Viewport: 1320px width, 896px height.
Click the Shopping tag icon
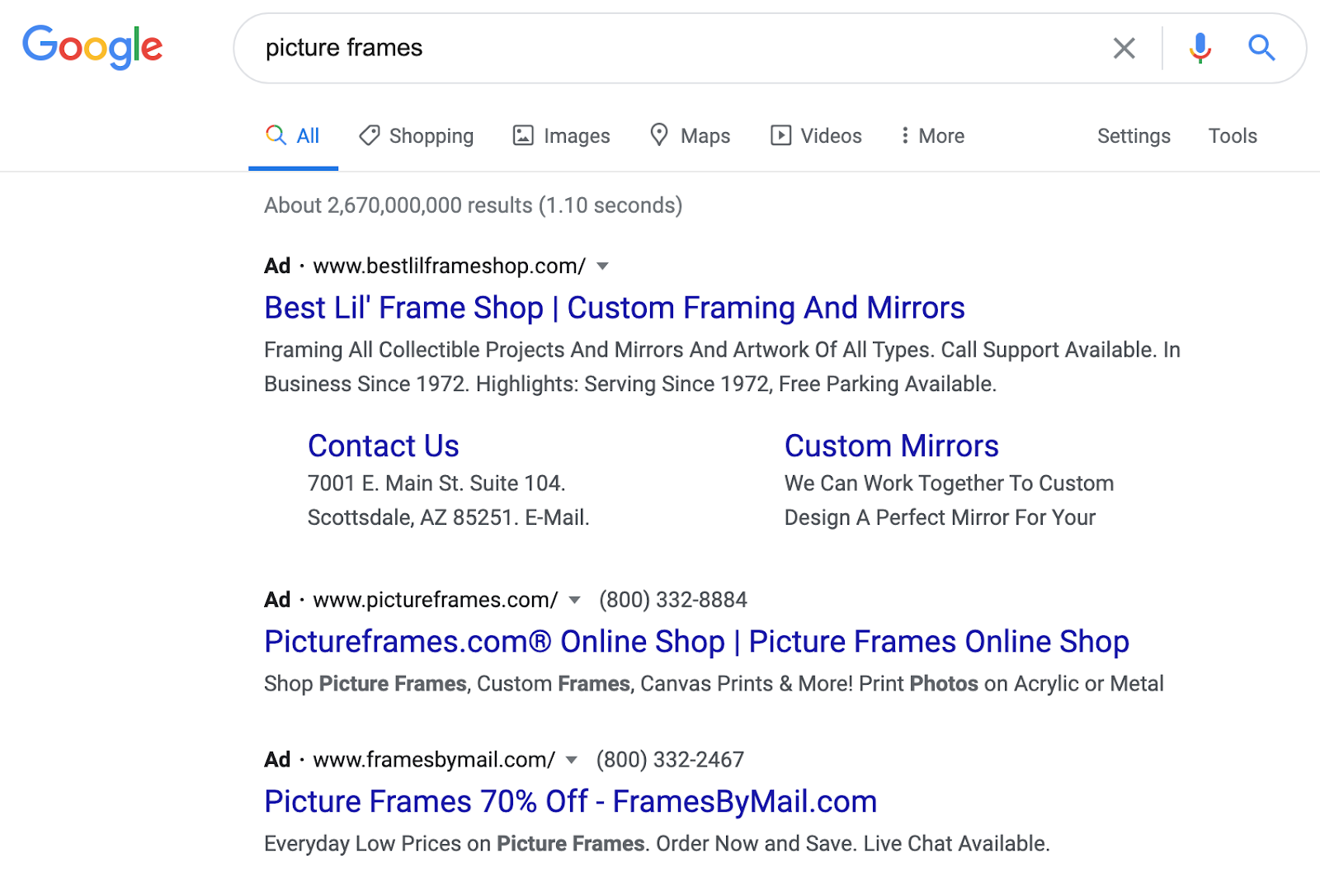pyautogui.click(x=369, y=135)
